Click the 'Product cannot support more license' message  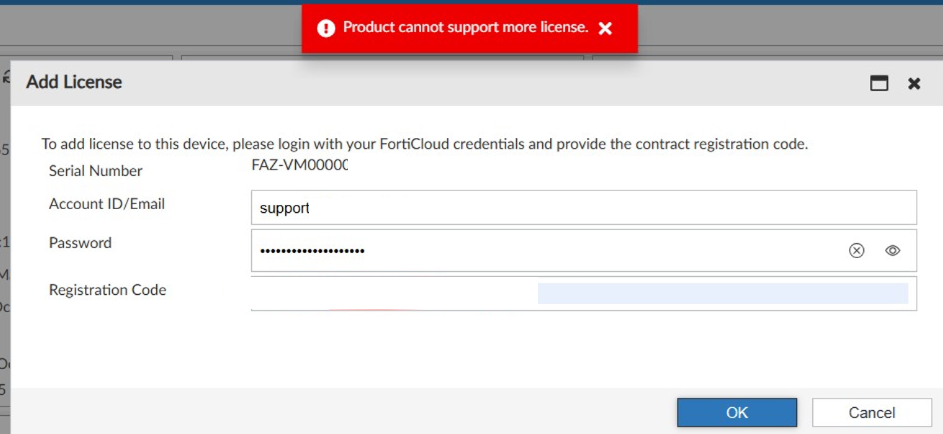coord(465,27)
